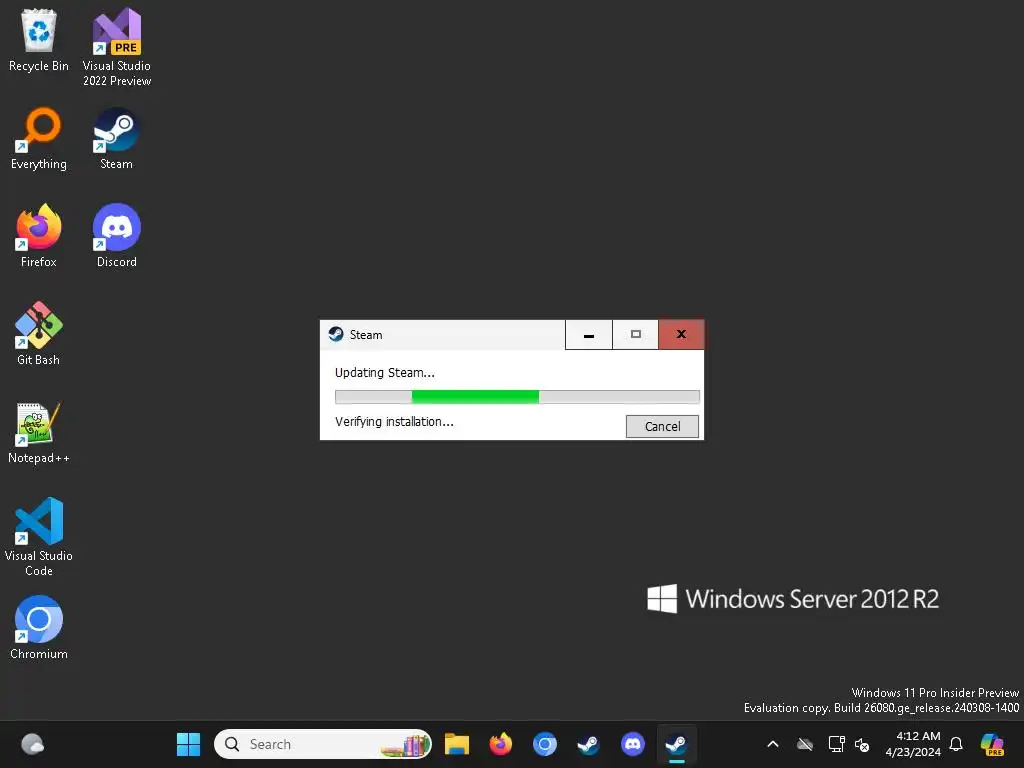
Task: Click the Steam update progress bar
Action: (x=517, y=396)
